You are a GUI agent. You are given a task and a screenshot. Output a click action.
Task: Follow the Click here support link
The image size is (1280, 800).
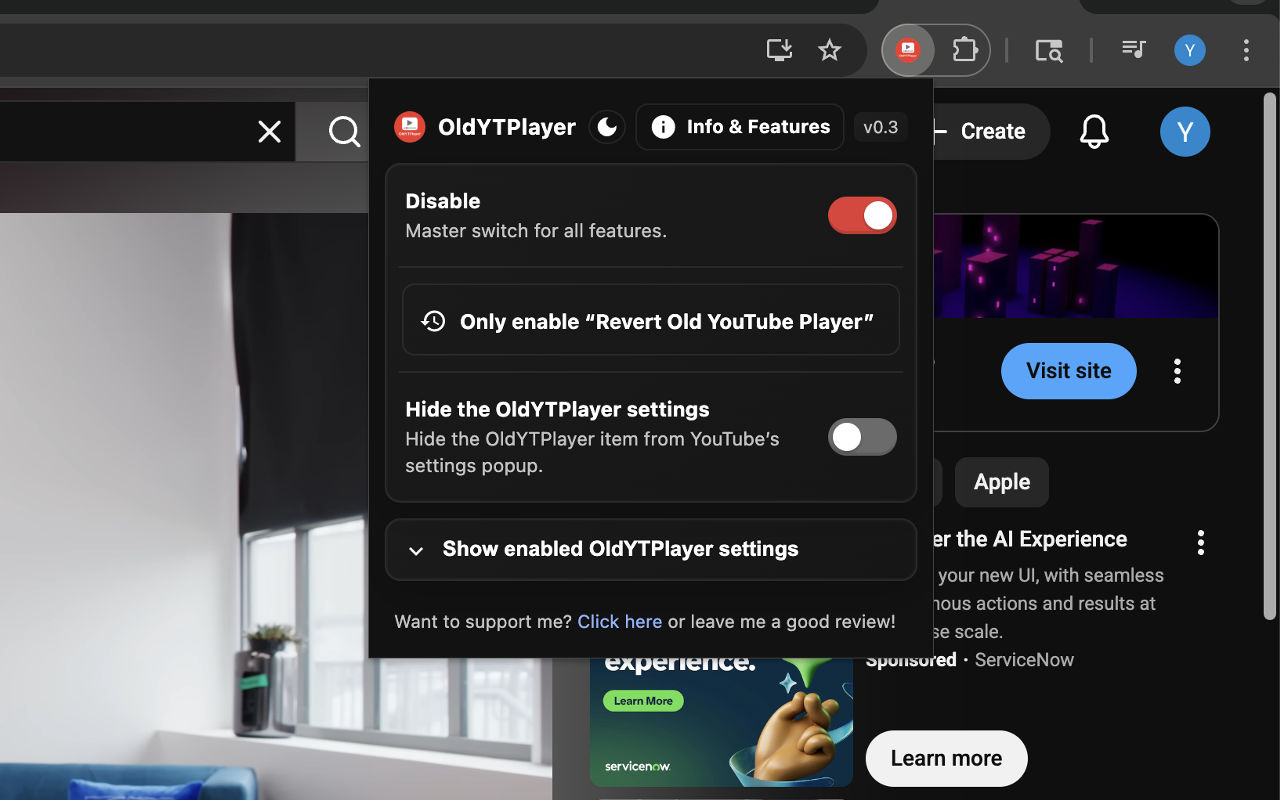coord(619,621)
